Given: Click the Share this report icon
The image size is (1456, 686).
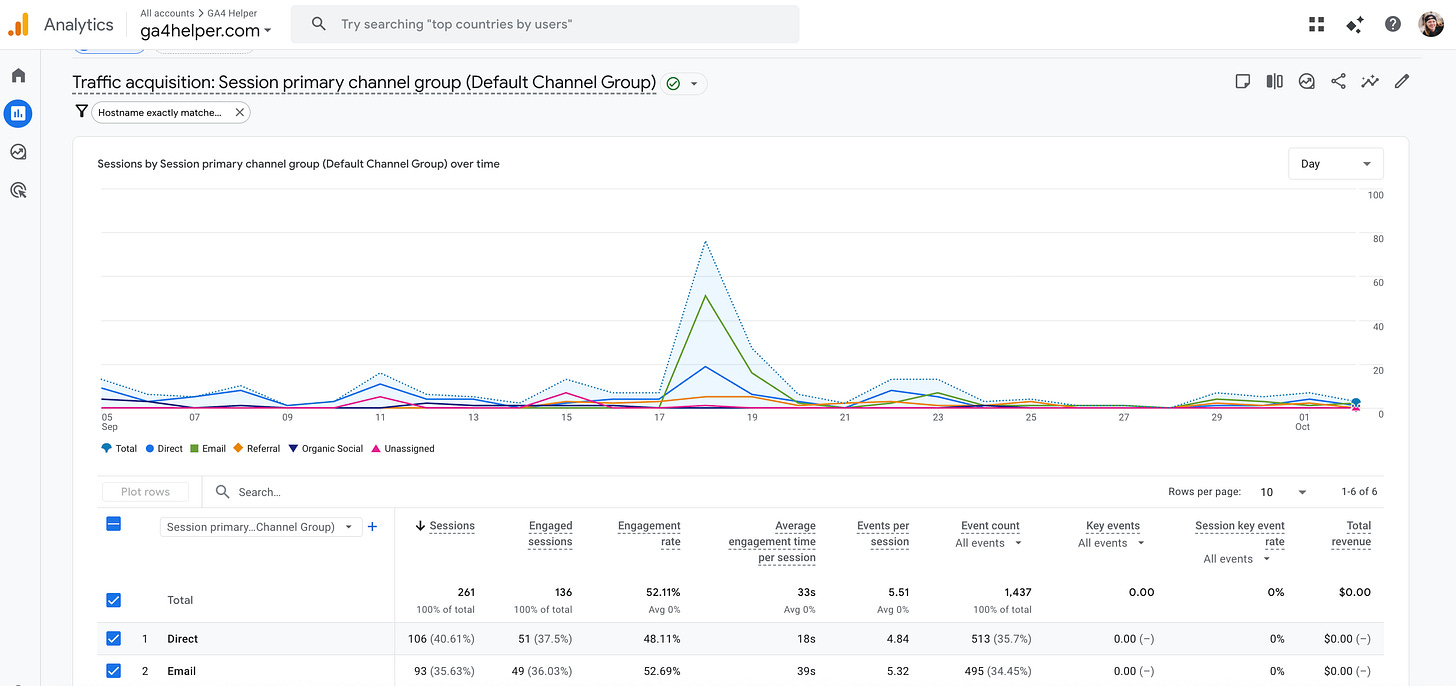Looking at the screenshot, I should pyautogui.click(x=1338, y=82).
